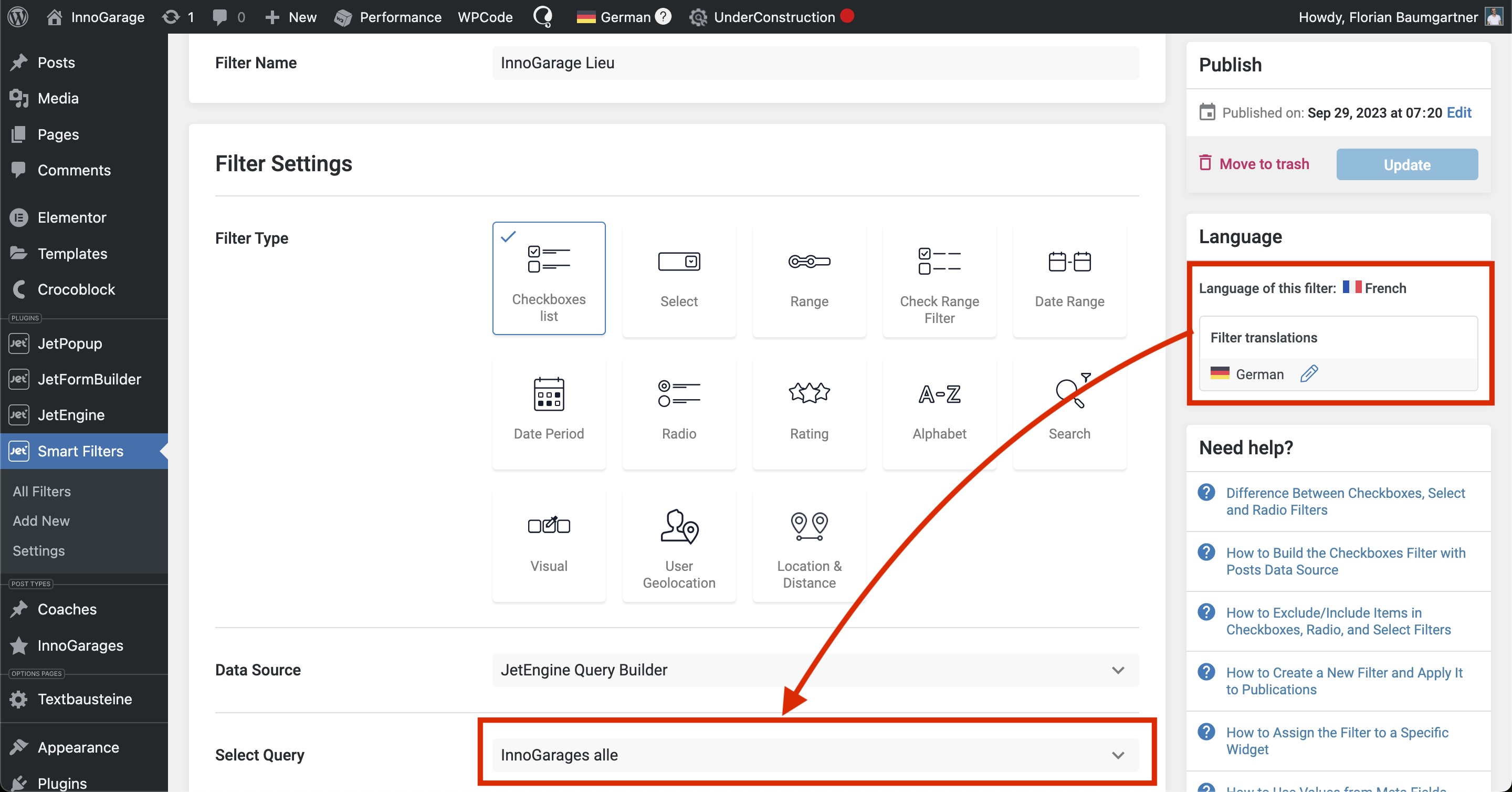This screenshot has width=1512, height=792.
Task: Select the Checkboxes list filter type
Action: 549,278
